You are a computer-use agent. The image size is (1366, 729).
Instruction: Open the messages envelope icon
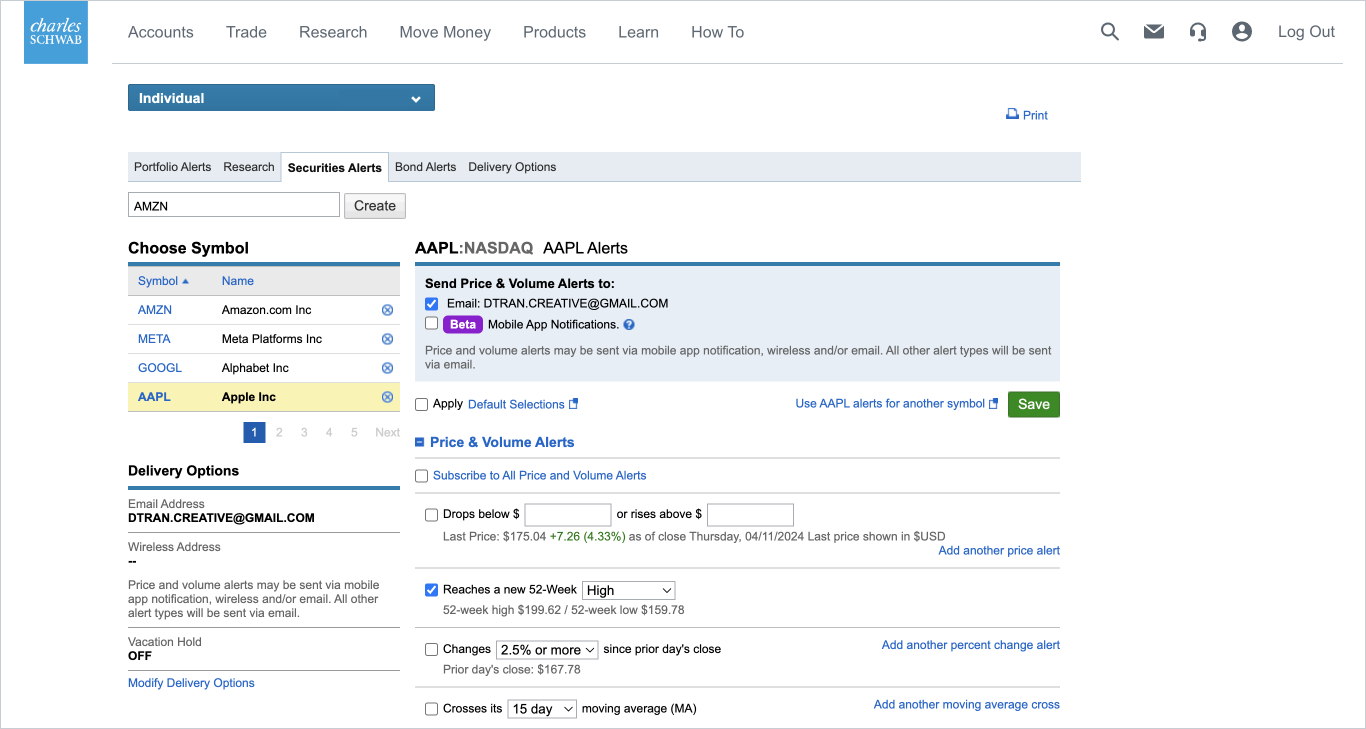1154,32
